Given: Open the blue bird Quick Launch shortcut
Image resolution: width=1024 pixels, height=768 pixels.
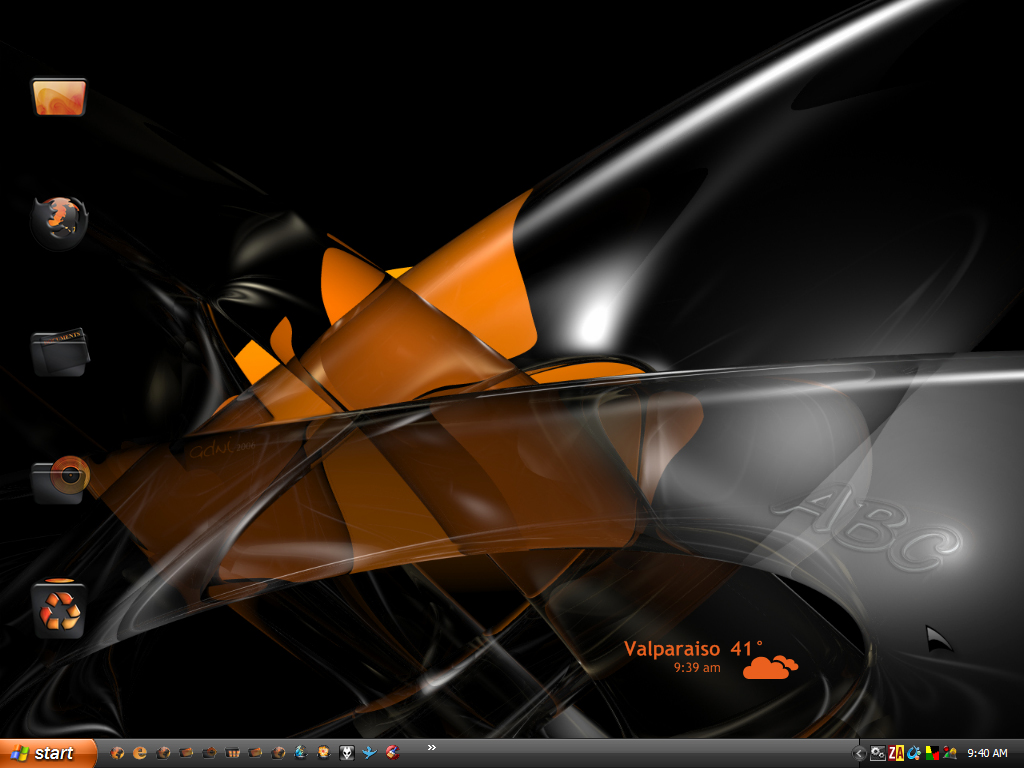Looking at the screenshot, I should coord(370,753).
